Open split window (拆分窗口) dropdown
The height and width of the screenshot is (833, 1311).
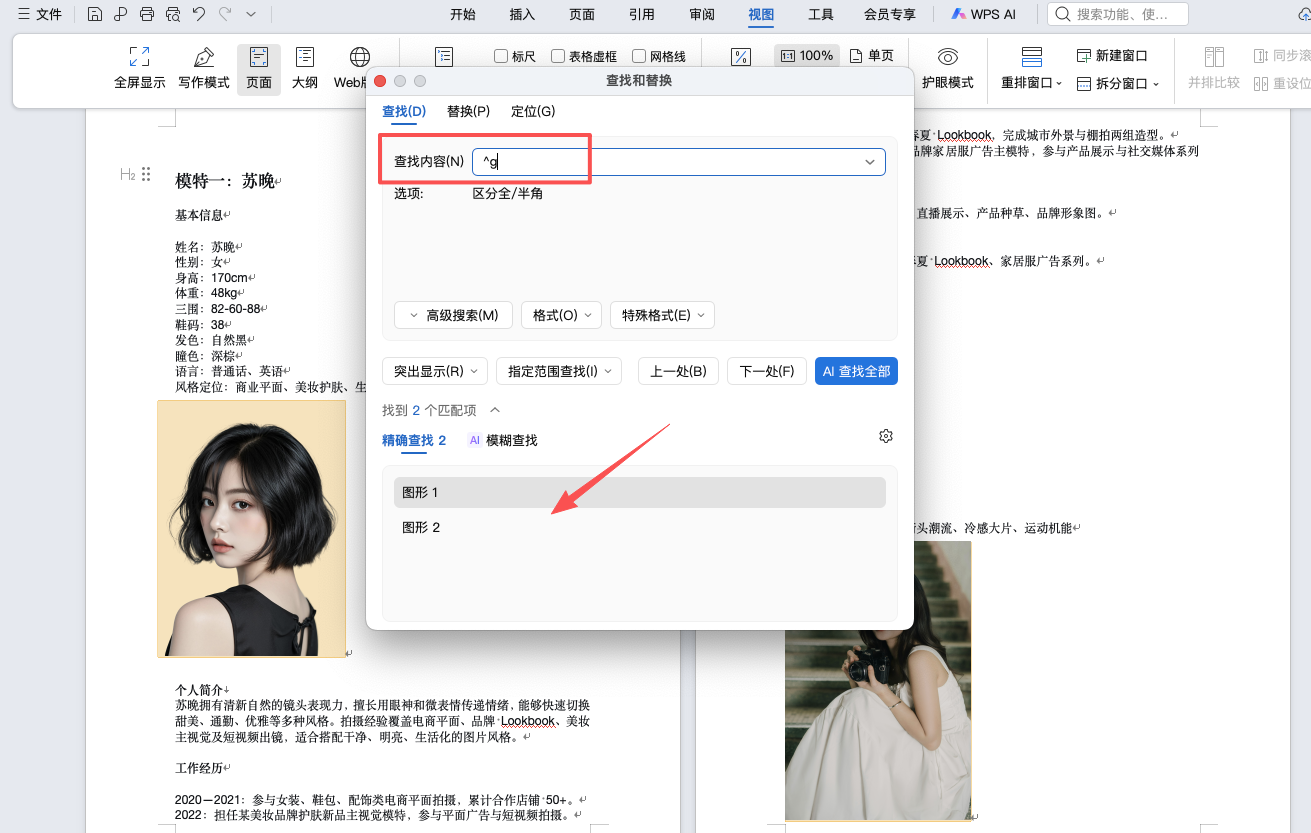[1118, 84]
